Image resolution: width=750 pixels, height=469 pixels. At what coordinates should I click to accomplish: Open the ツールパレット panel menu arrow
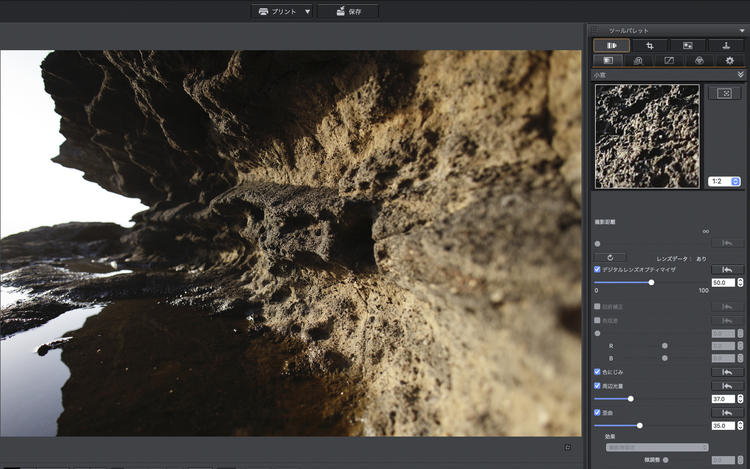[741, 31]
